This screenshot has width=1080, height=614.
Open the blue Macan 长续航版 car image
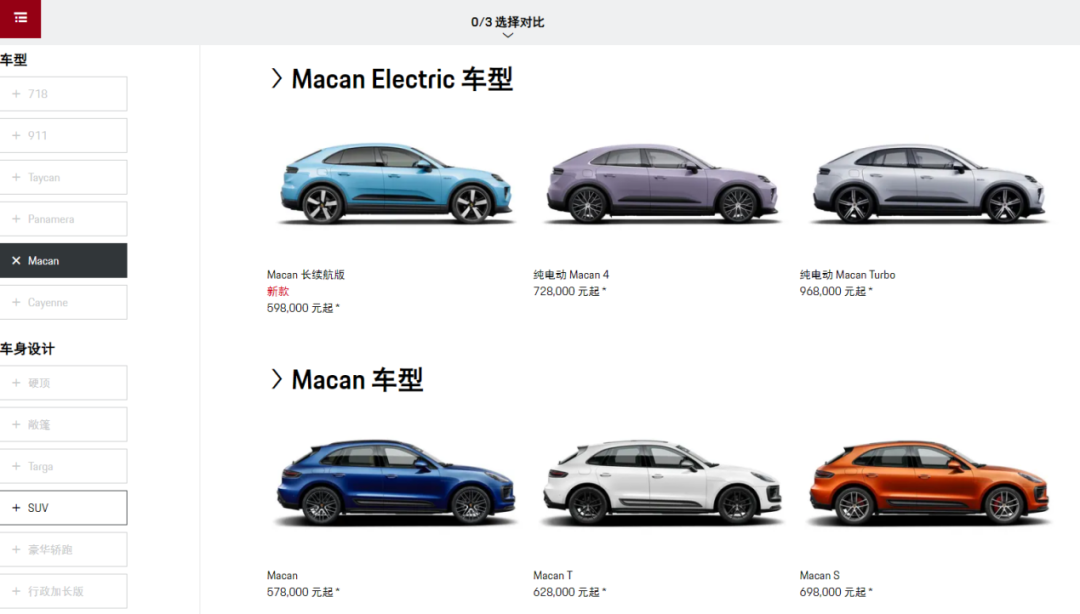(395, 183)
